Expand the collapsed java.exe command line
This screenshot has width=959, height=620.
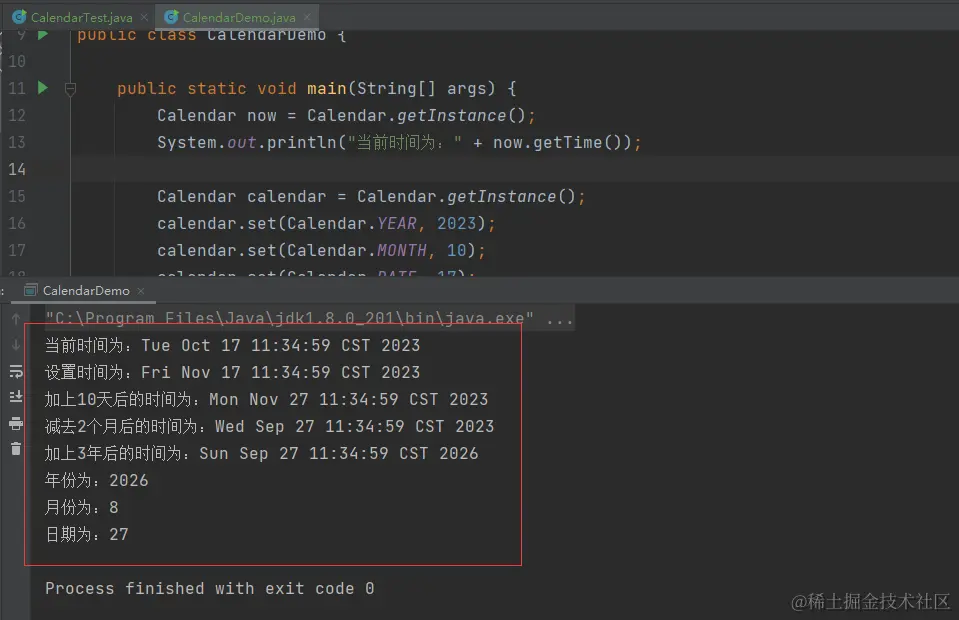pyautogui.click(x=560, y=319)
